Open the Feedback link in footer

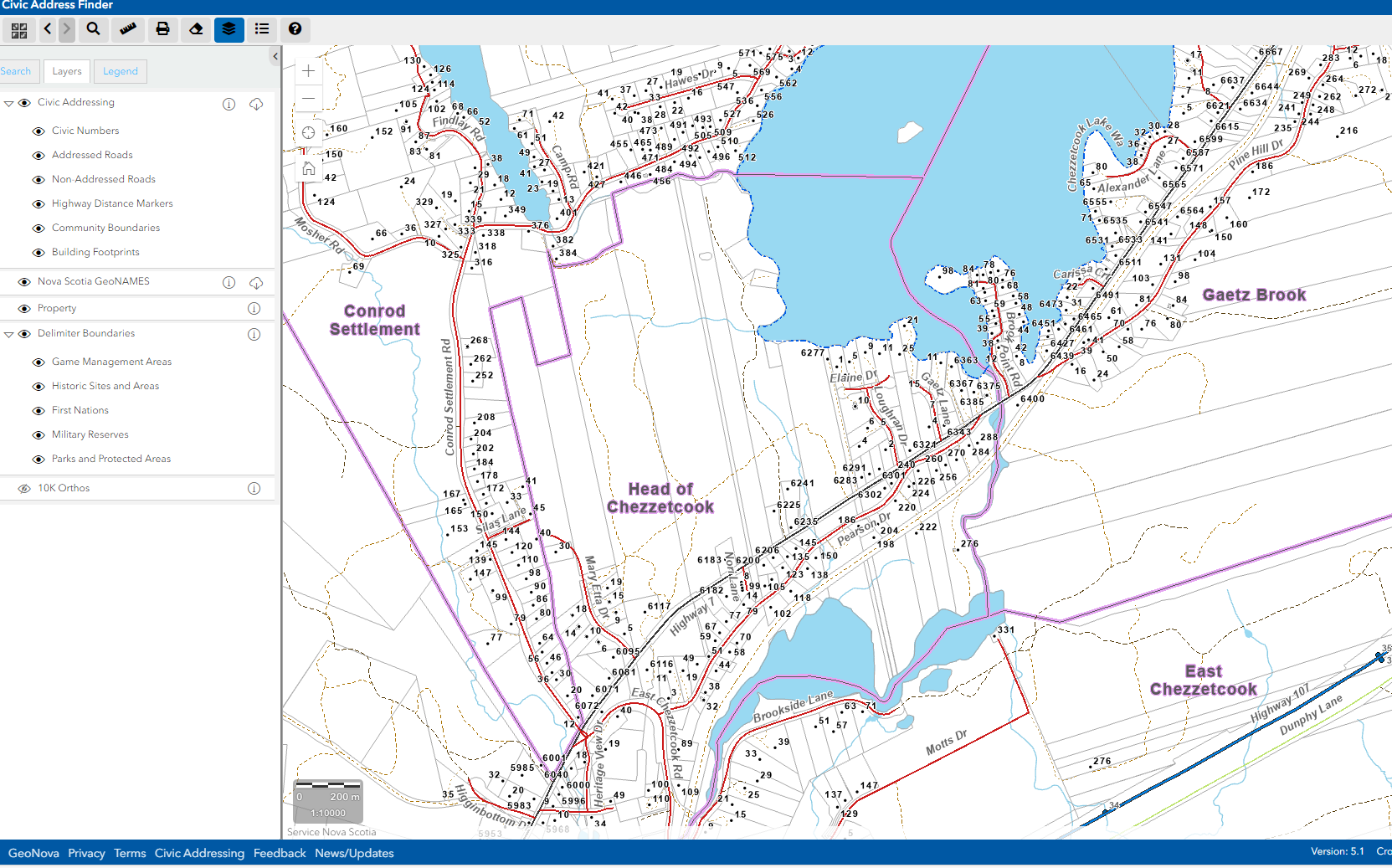[280, 854]
